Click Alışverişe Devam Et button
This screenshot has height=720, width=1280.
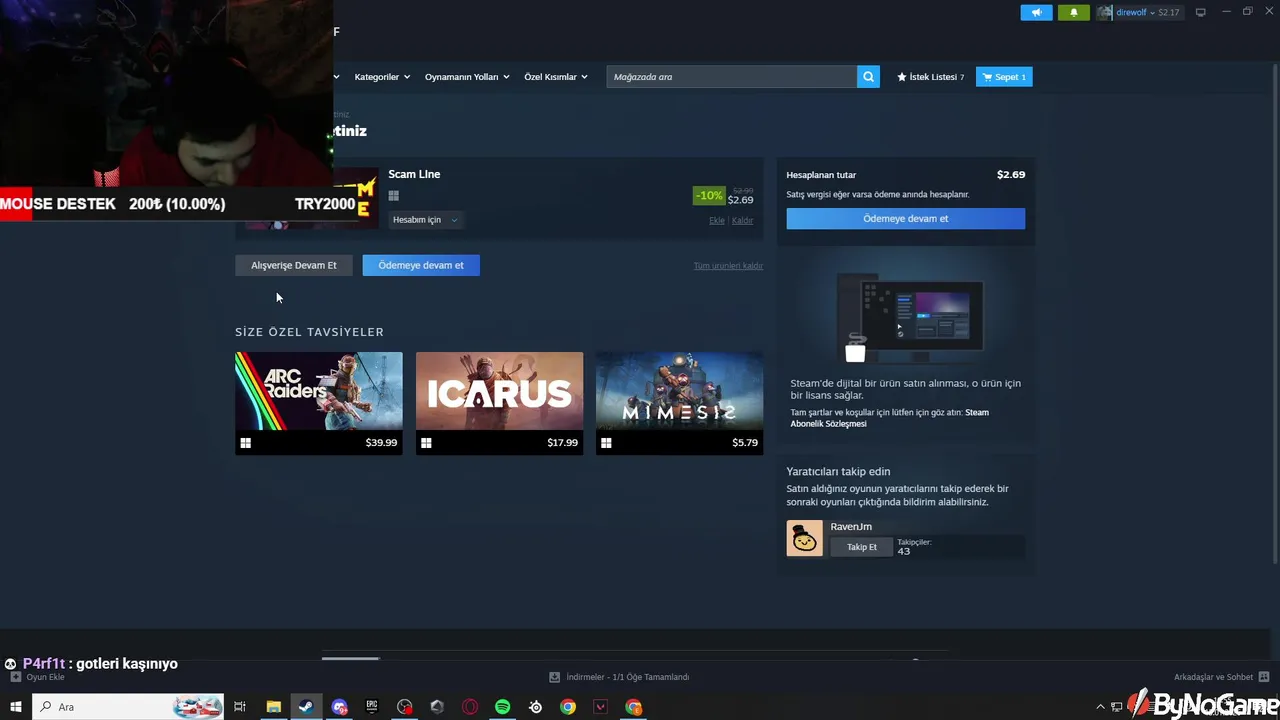[x=294, y=265]
